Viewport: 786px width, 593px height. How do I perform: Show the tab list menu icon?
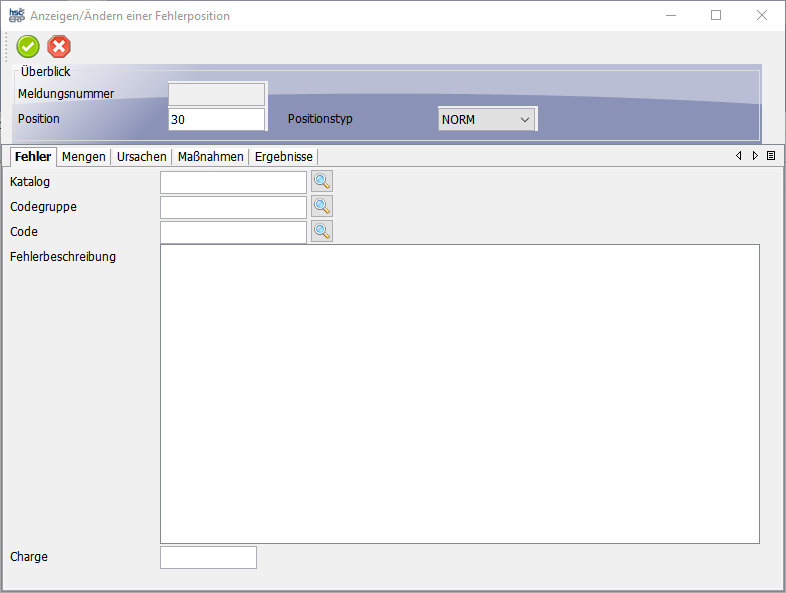pos(771,156)
